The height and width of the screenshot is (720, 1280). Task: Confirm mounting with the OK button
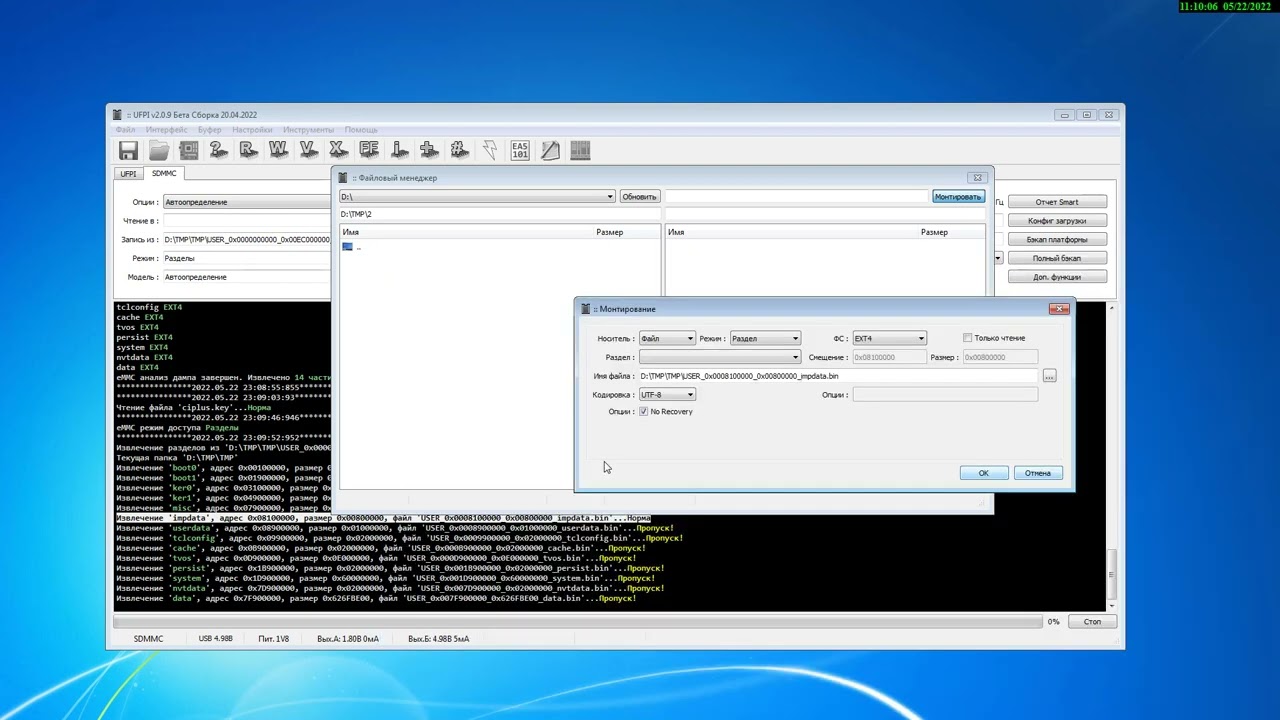click(x=983, y=473)
